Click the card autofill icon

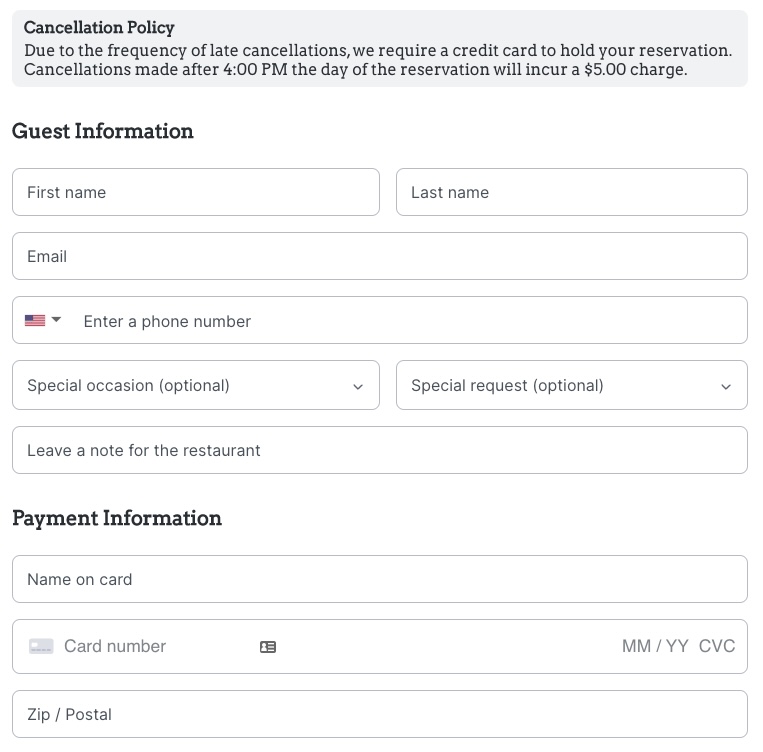268,647
